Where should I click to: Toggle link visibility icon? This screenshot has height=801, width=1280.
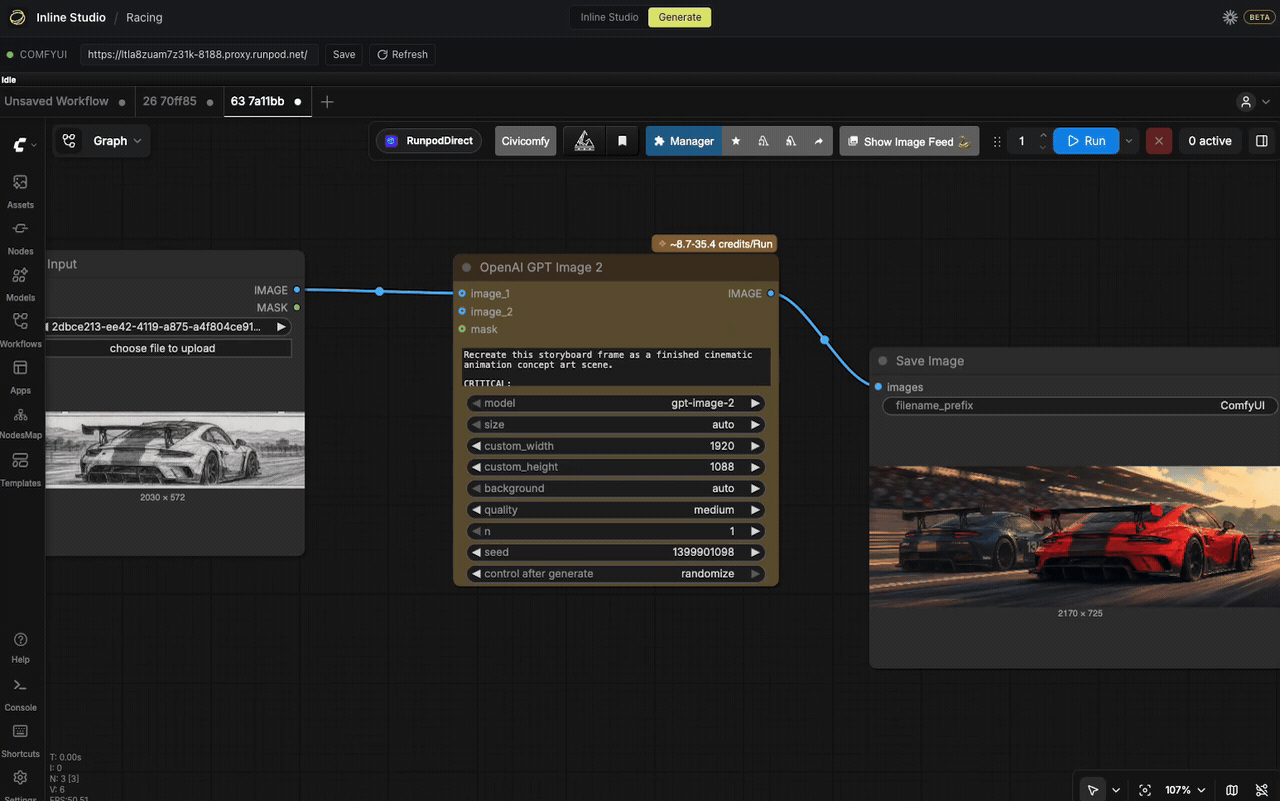[x=1262, y=790]
